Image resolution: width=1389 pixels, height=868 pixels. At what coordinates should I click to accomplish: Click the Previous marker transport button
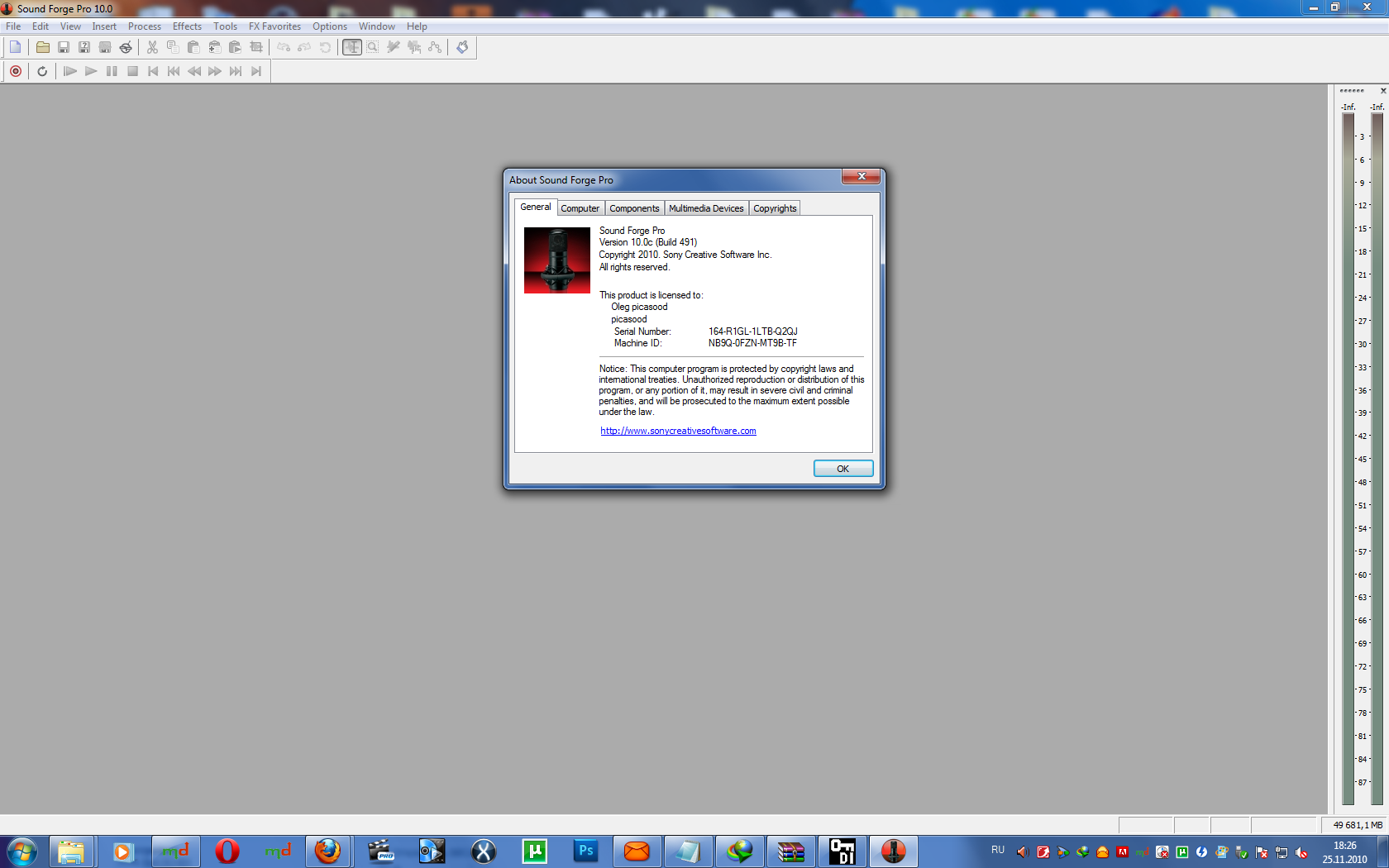click(174, 71)
